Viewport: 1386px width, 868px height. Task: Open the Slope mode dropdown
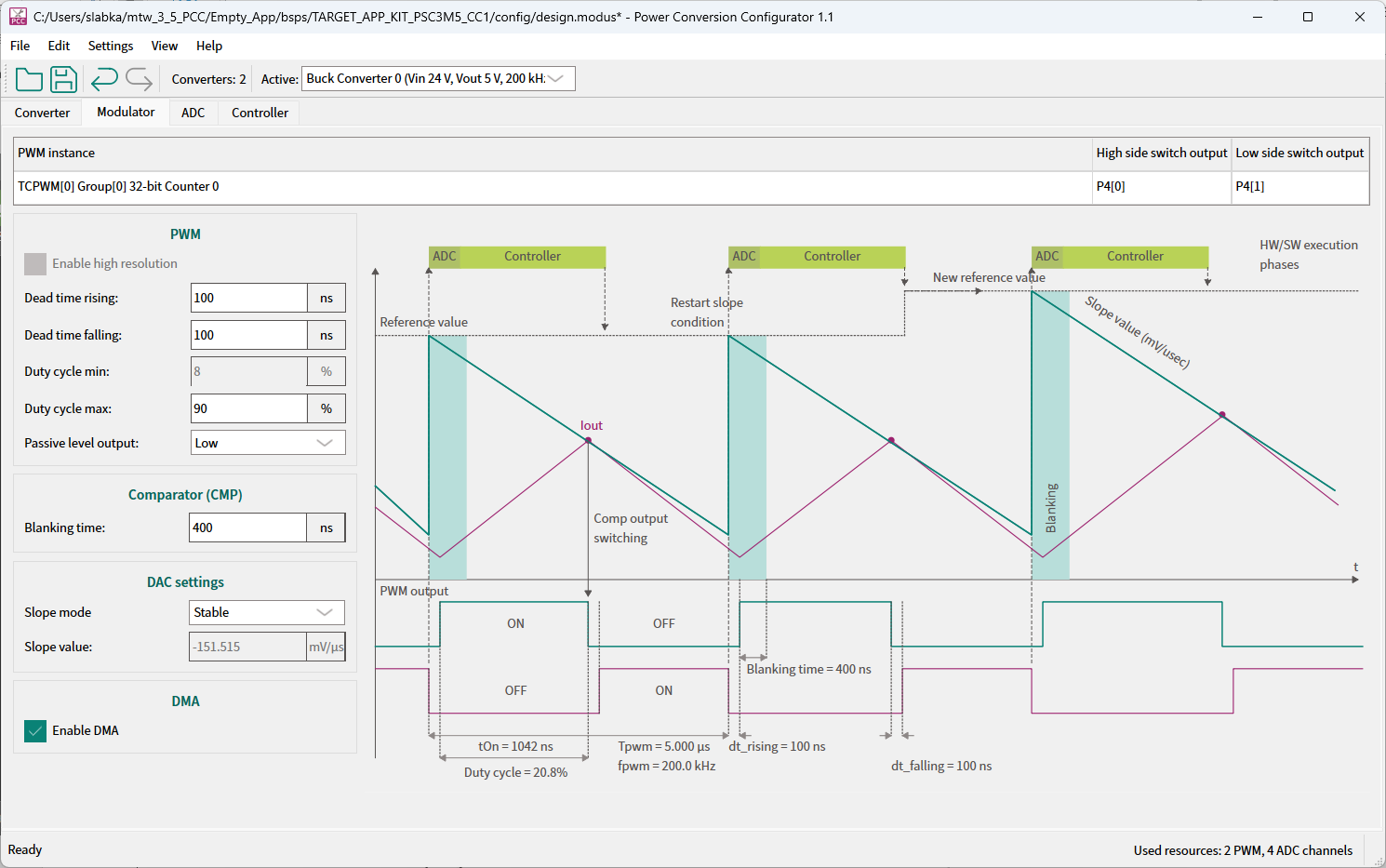click(x=267, y=612)
